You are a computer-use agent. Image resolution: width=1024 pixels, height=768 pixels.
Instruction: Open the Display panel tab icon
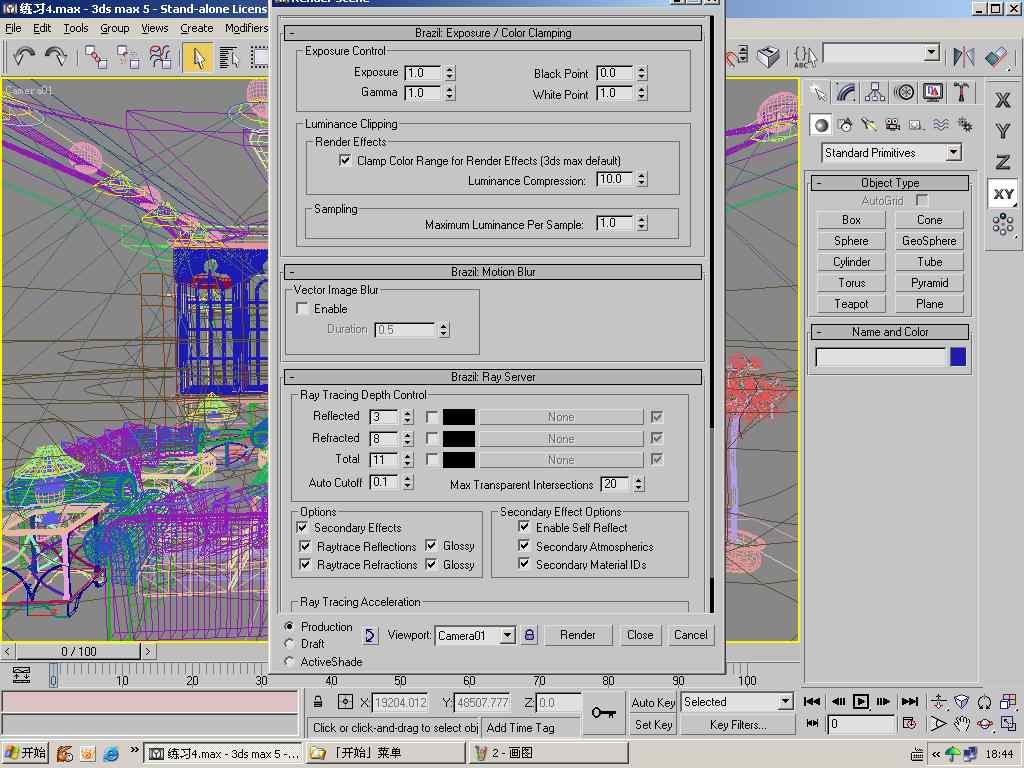tap(933, 93)
